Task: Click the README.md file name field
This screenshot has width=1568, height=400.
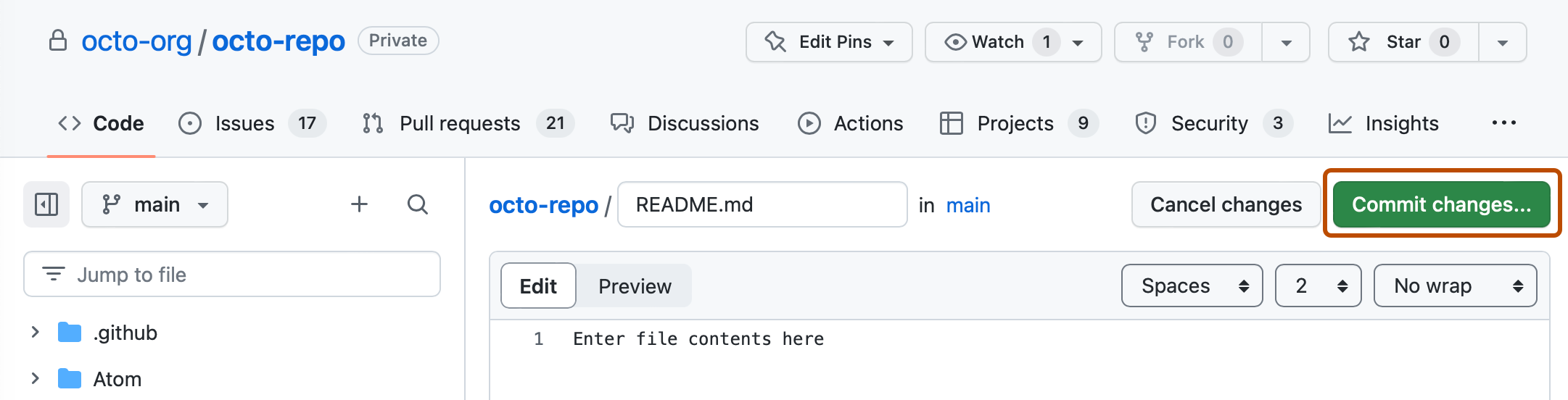Action: [x=762, y=204]
